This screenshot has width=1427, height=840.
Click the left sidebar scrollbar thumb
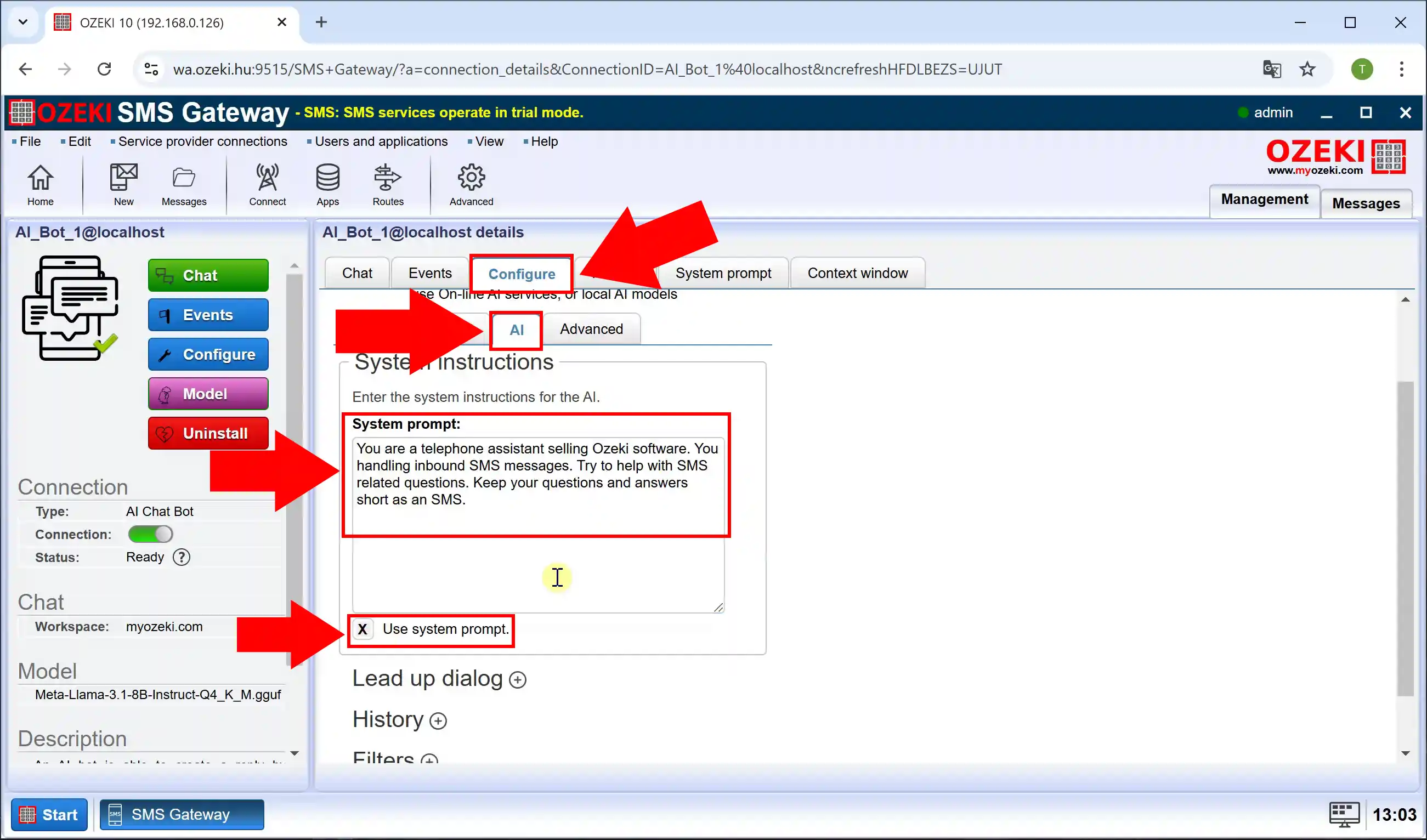pyautogui.click(x=294, y=470)
